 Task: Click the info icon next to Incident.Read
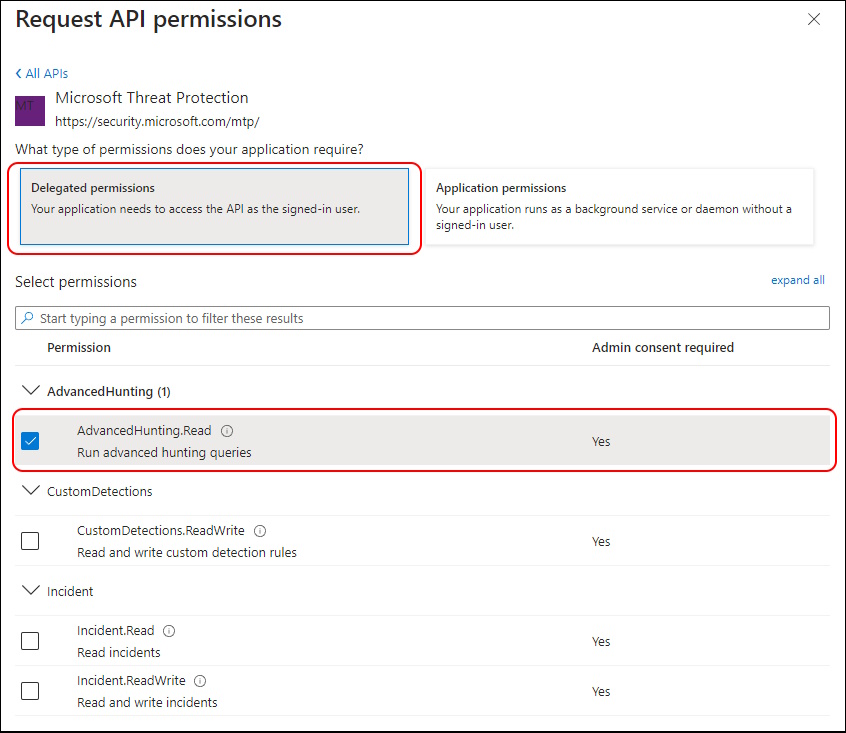click(169, 631)
